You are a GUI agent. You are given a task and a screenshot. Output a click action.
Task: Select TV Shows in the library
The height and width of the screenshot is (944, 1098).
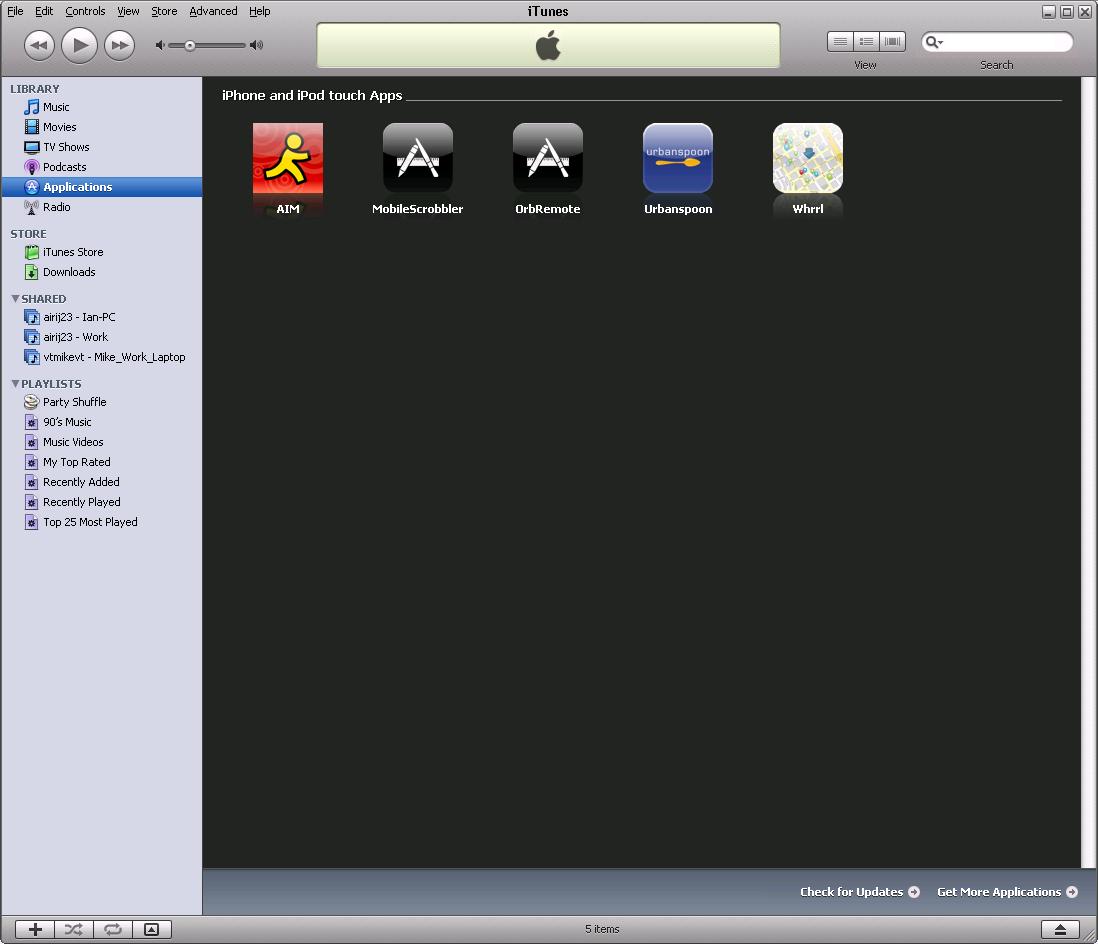tap(102, 147)
